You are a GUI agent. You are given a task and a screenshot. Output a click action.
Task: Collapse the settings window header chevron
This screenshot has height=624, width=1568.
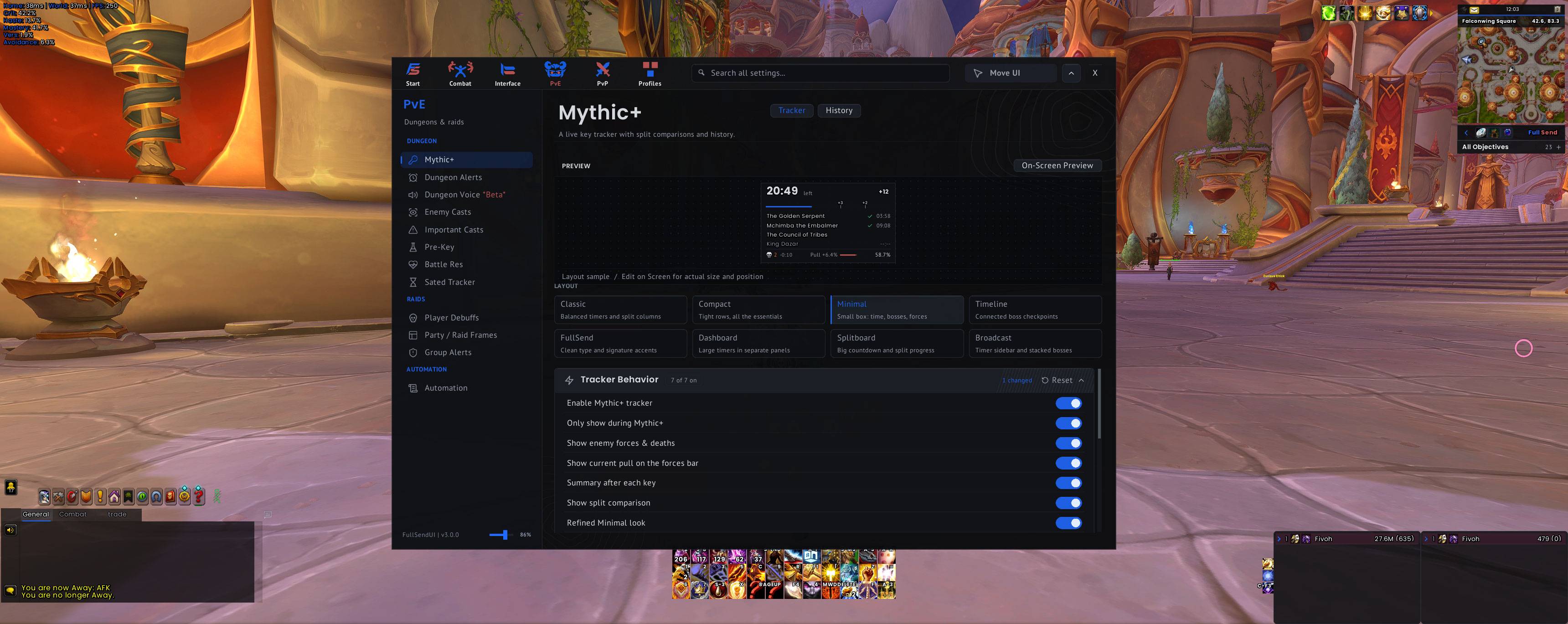click(x=1071, y=73)
